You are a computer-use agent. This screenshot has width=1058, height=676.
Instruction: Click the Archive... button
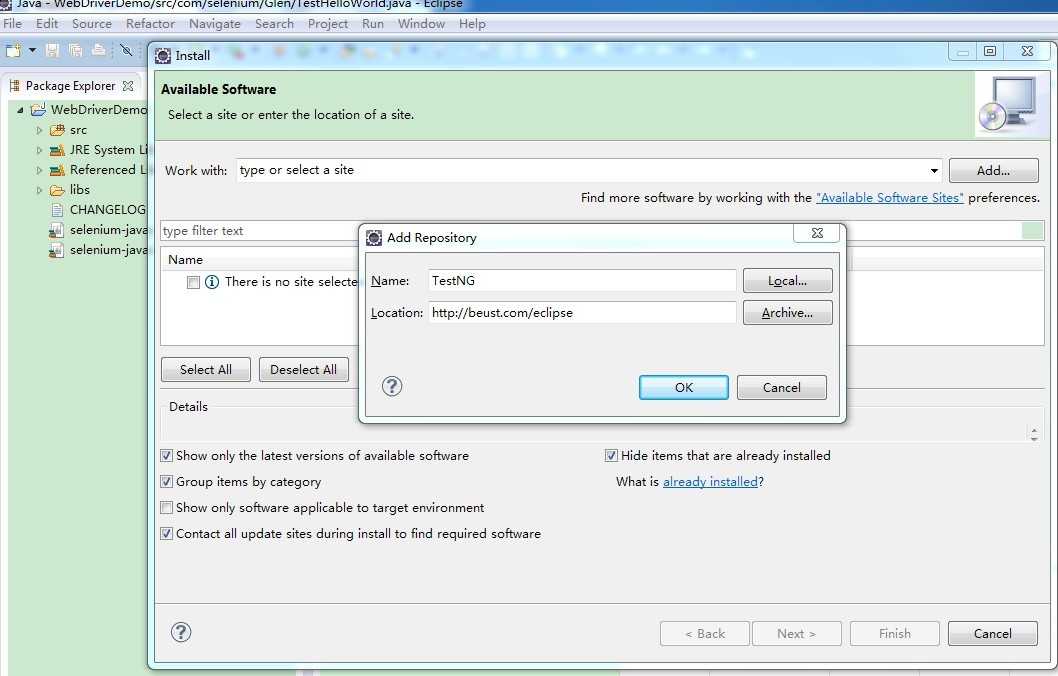[787, 313]
